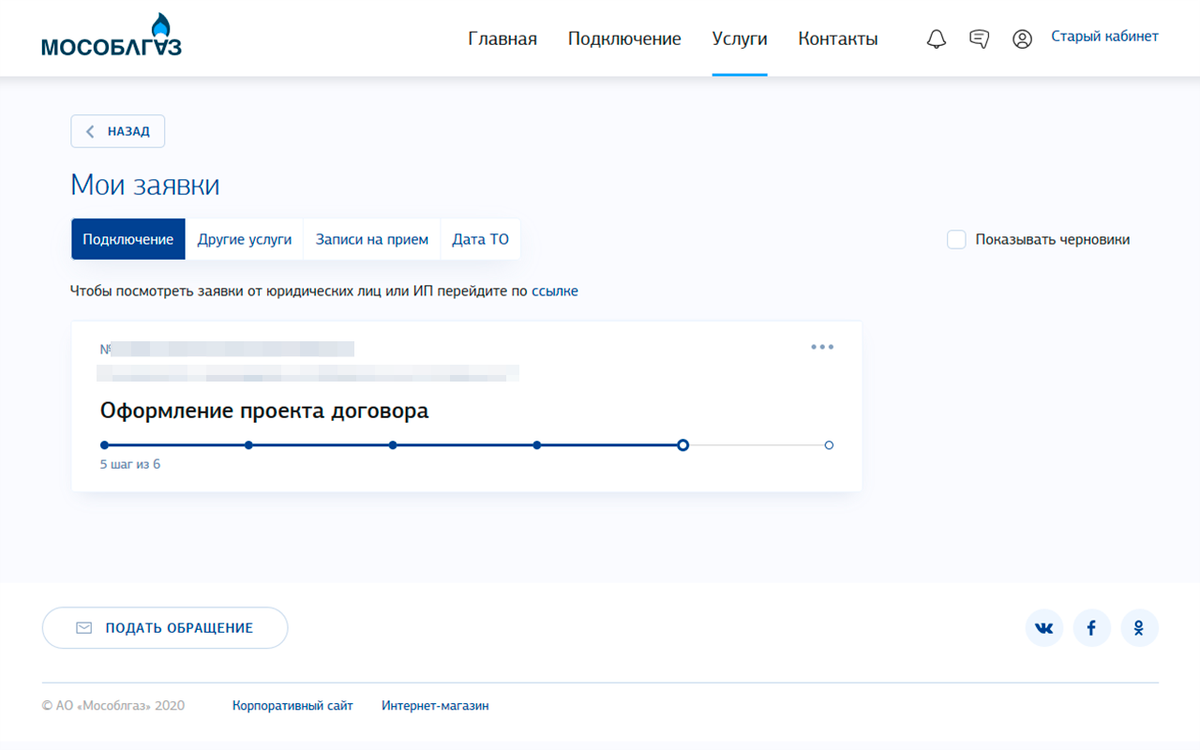Open the messages chat icon
Screen dimensions: 1200x750
(x=979, y=39)
